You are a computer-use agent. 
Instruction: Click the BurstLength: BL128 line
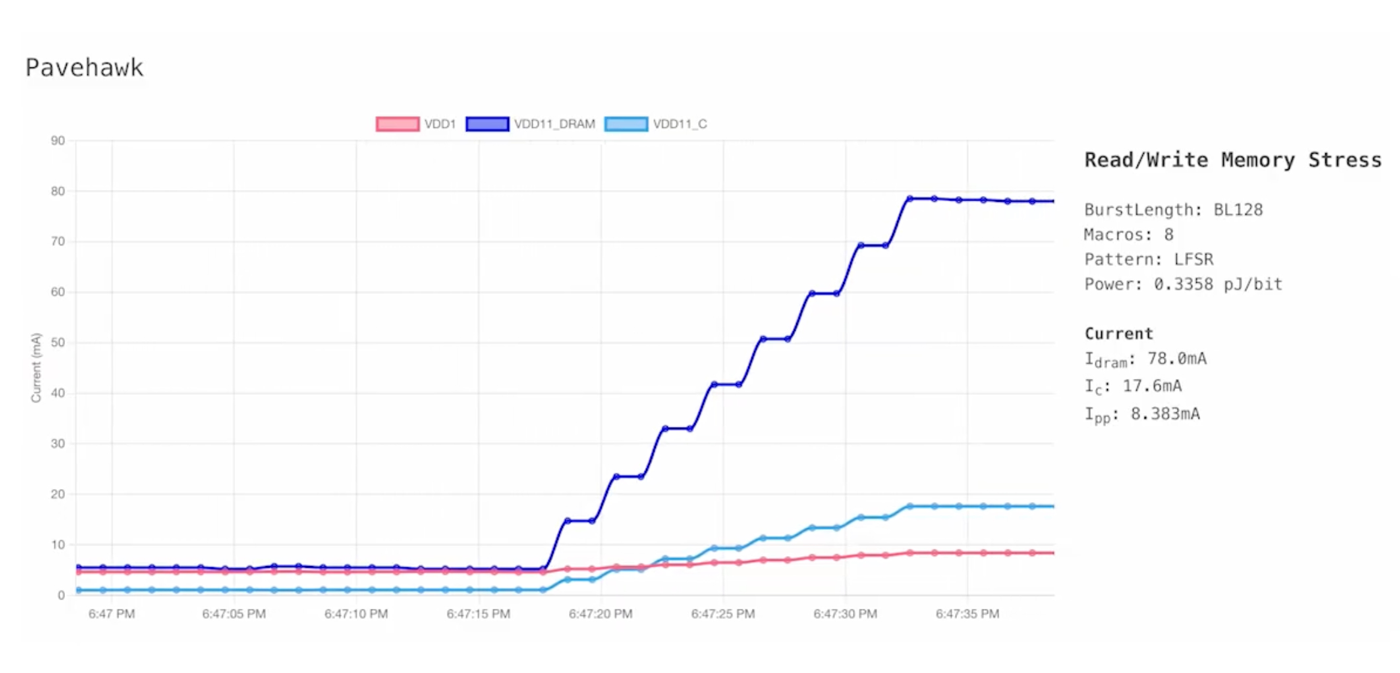tap(1173, 210)
